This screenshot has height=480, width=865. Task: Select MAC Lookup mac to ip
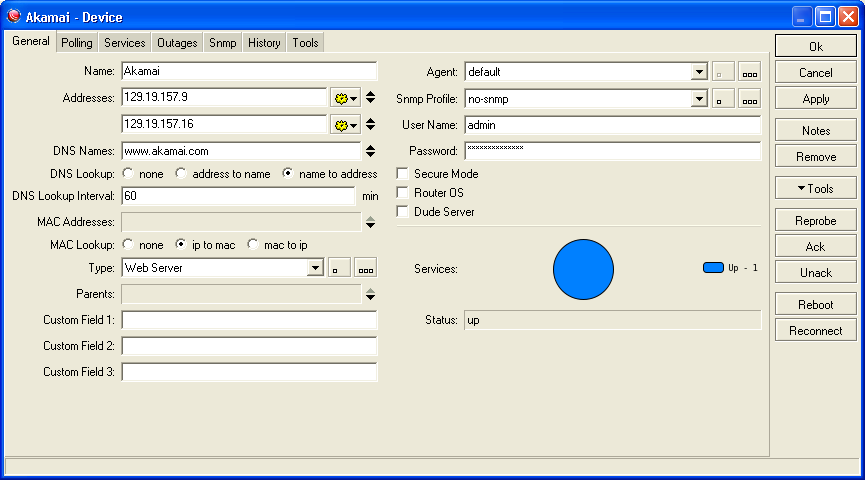tap(253, 244)
